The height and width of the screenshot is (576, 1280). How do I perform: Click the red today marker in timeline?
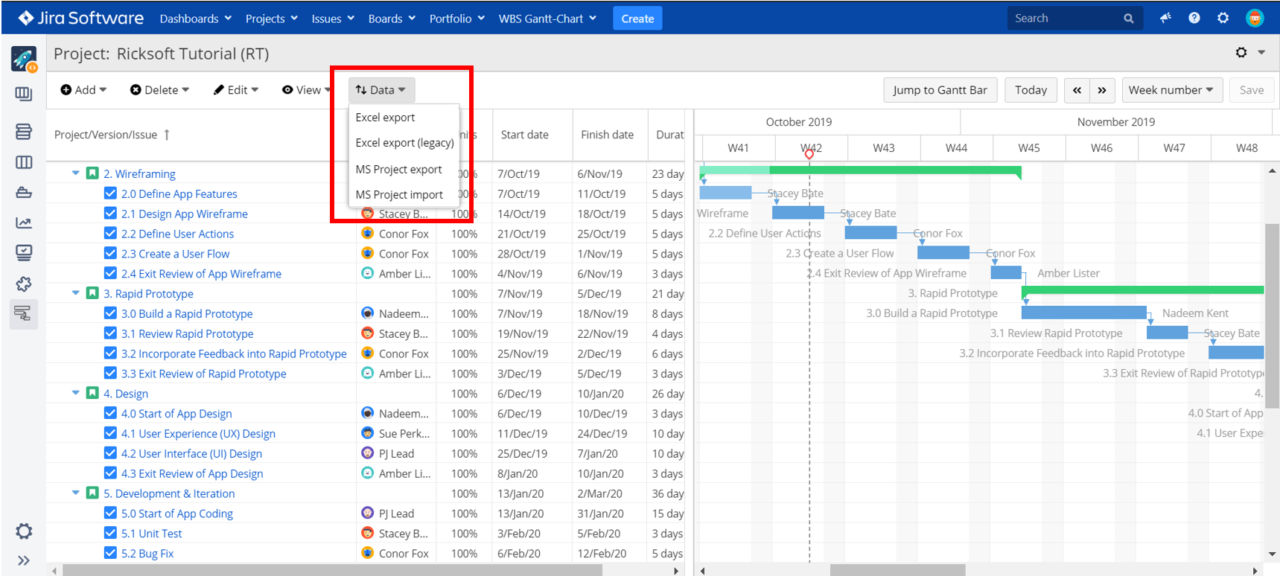(x=809, y=155)
